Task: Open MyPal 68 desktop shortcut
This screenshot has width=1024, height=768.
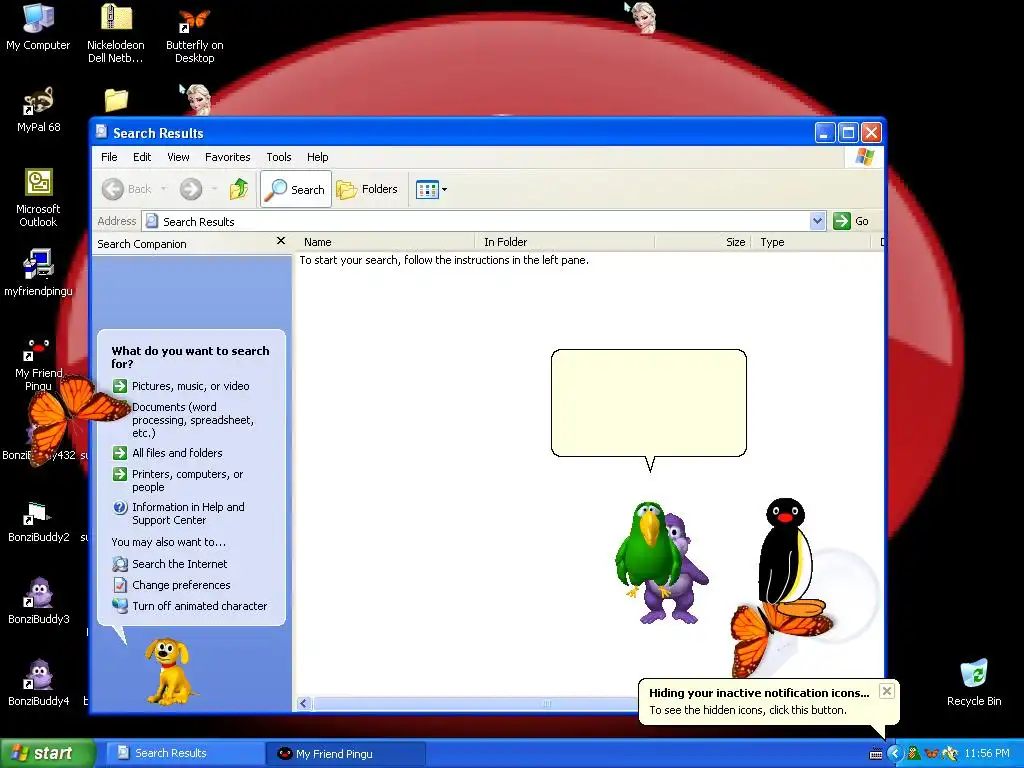Action: 38,110
